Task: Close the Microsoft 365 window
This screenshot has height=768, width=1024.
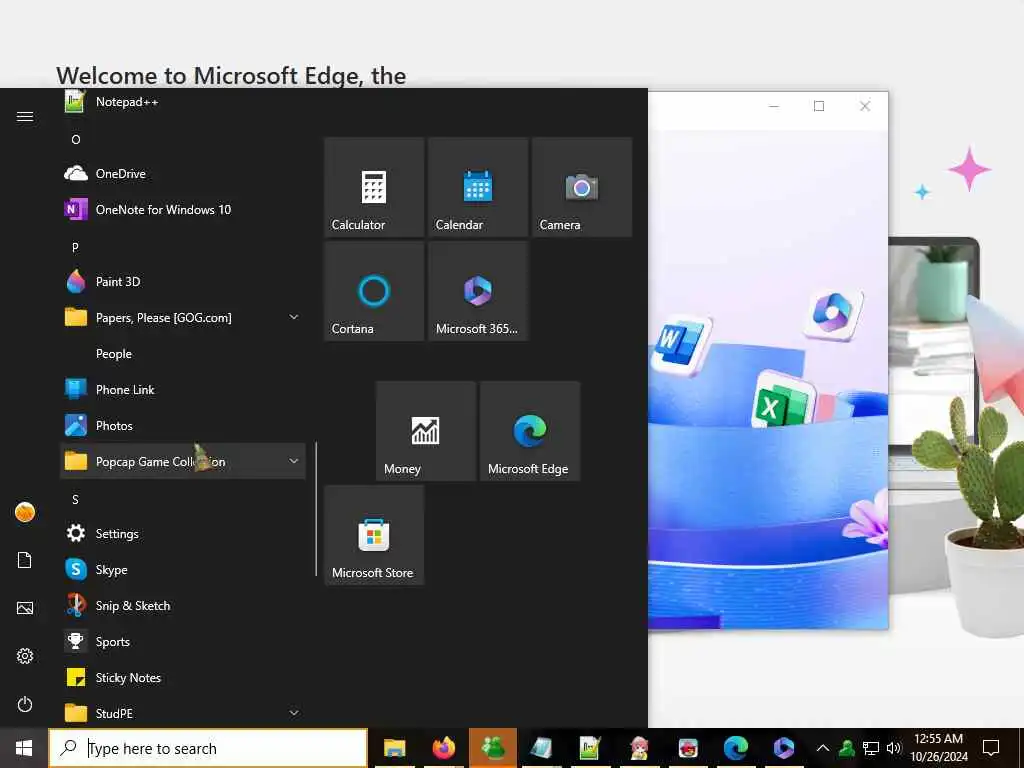Action: click(x=865, y=106)
